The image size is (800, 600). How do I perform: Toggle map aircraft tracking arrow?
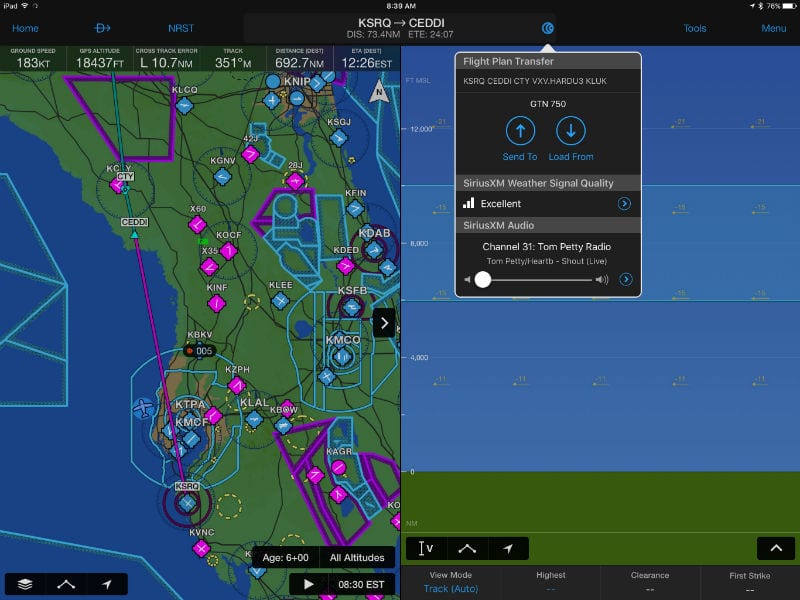[x=107, y=584]
